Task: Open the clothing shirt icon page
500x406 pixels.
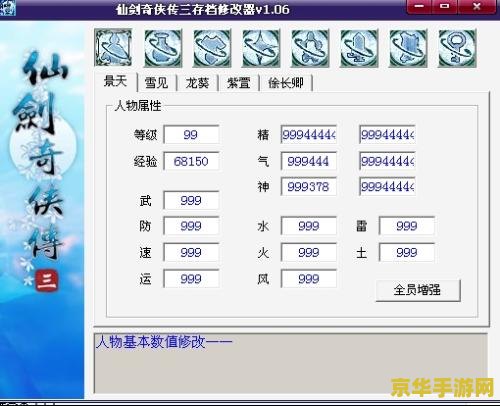Action: pos(212,48)
